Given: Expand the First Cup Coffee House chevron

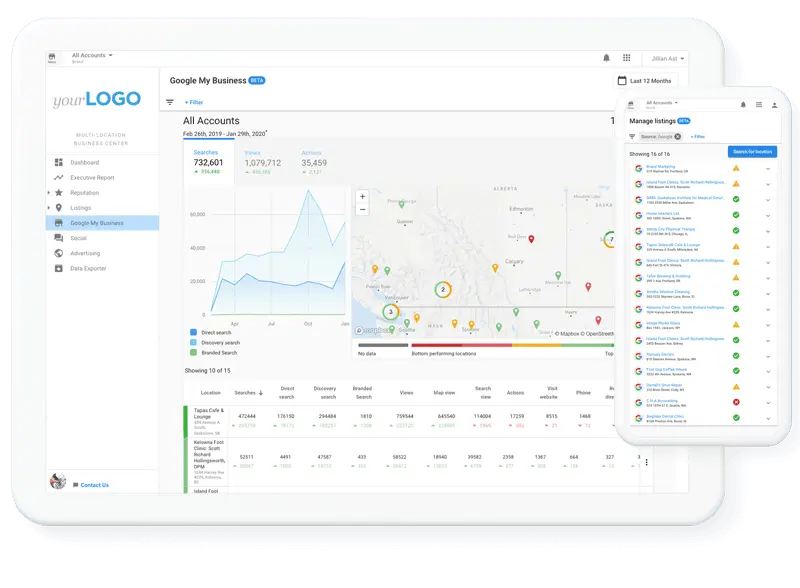Looking at the screenshot, I should click(x=768, y=372).
